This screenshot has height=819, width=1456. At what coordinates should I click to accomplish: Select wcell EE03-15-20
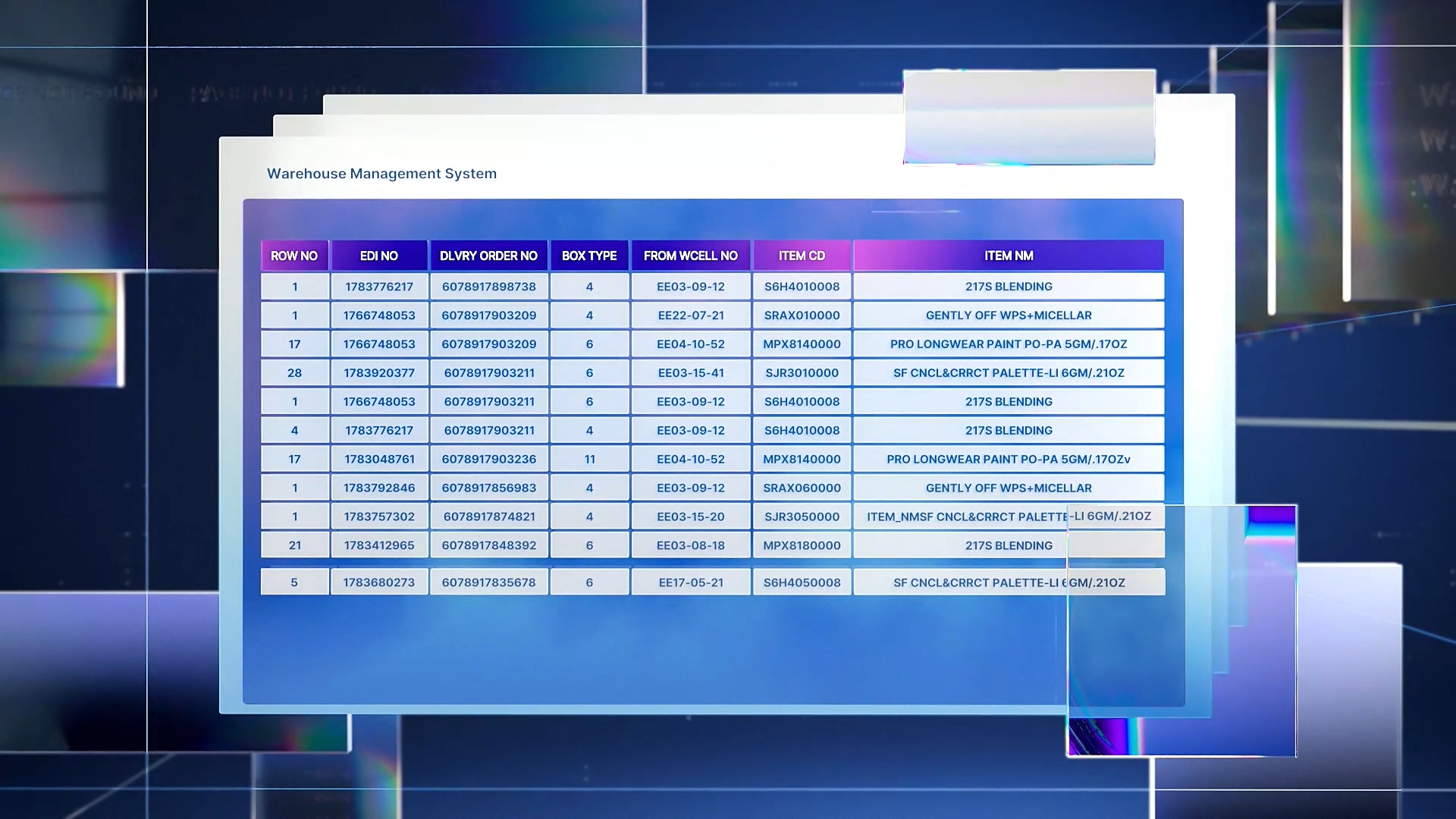691,517
